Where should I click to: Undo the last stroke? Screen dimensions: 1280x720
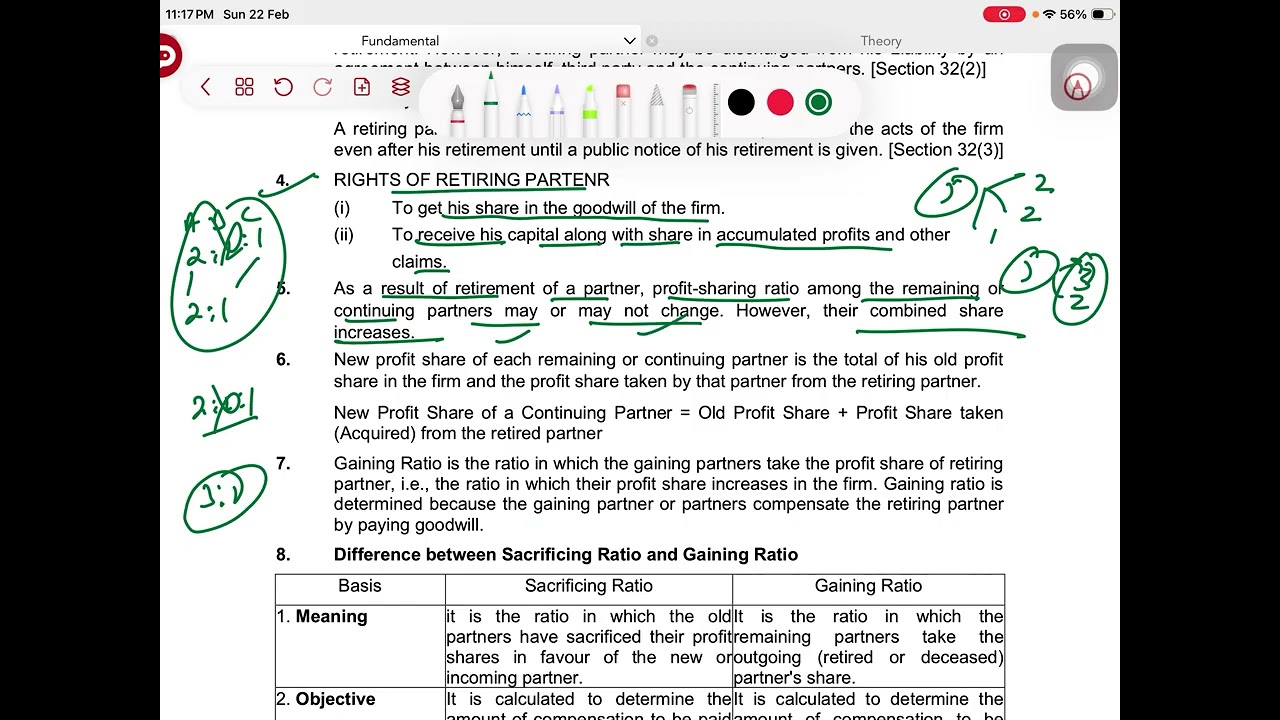[283, 87]
